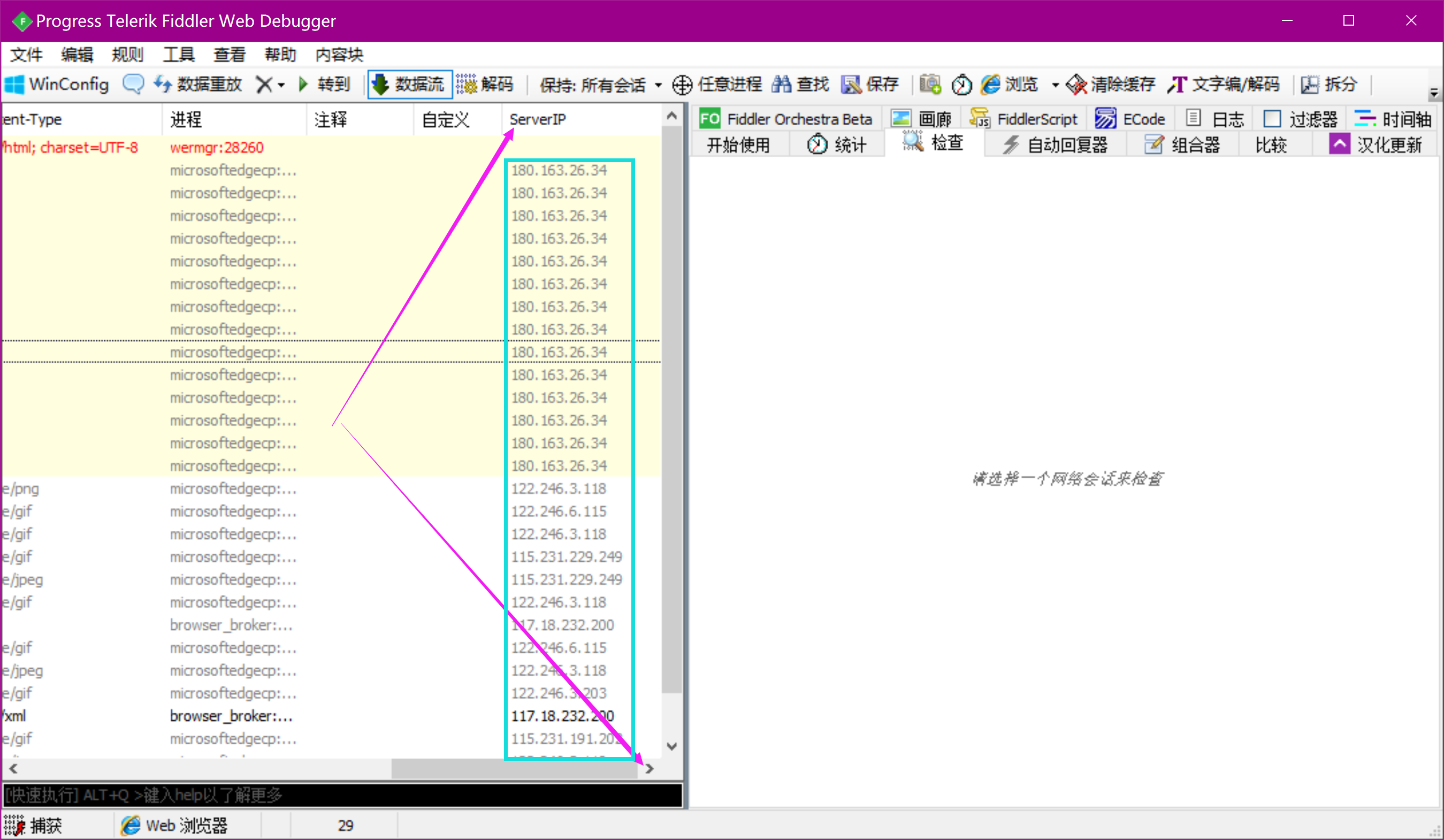The width and height of the screenshot is (1444, 840).
Task: Select the 122.246.6.115 e/gif row after browser_broker
Action: coord(331,647)
